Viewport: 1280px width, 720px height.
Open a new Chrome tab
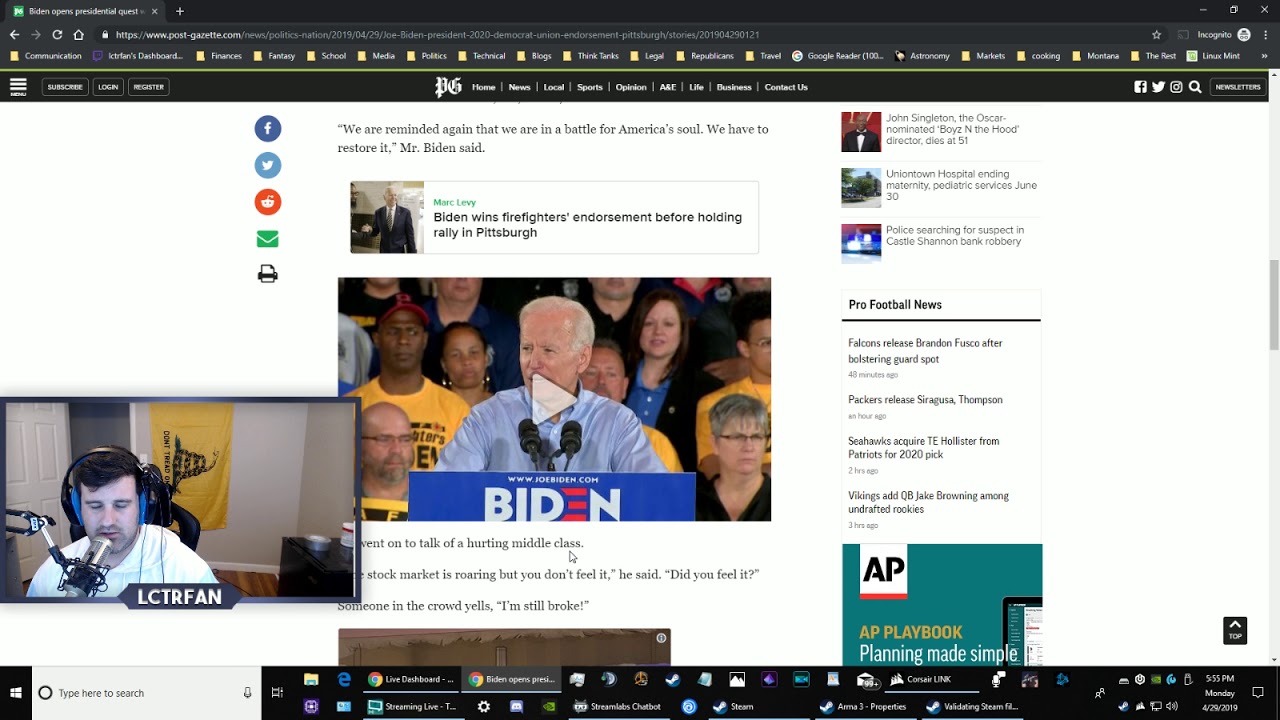pyautogui.click(x=180, y=11)
